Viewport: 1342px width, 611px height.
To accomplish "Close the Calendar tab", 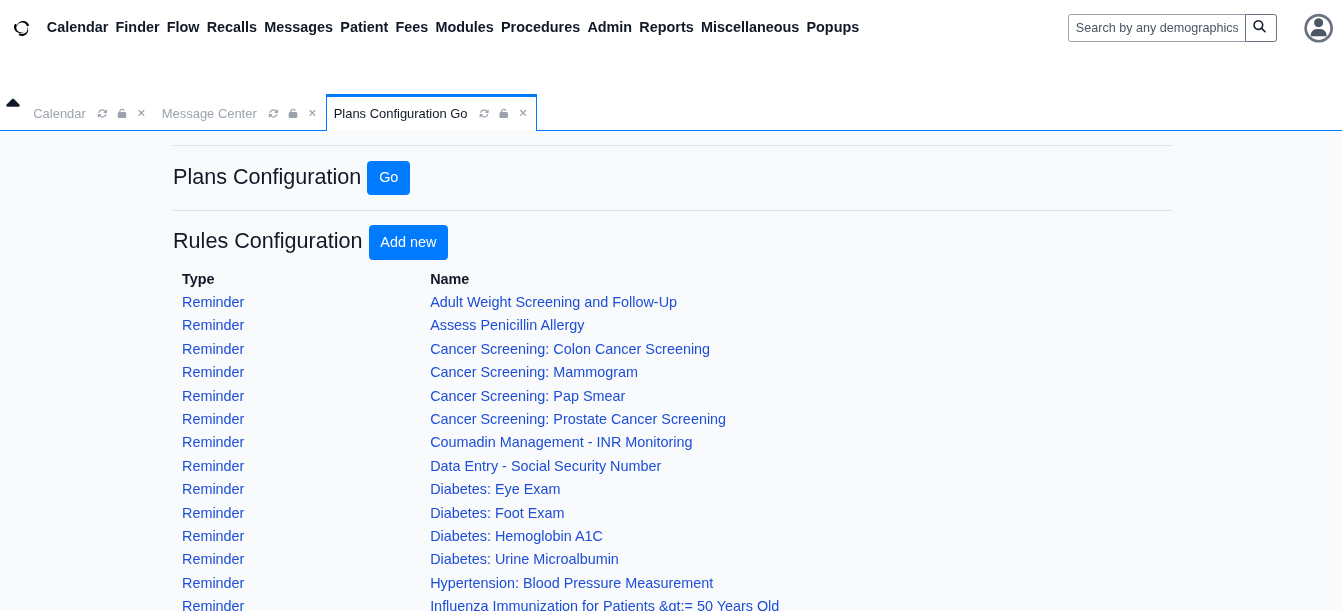I will (141, 114).
